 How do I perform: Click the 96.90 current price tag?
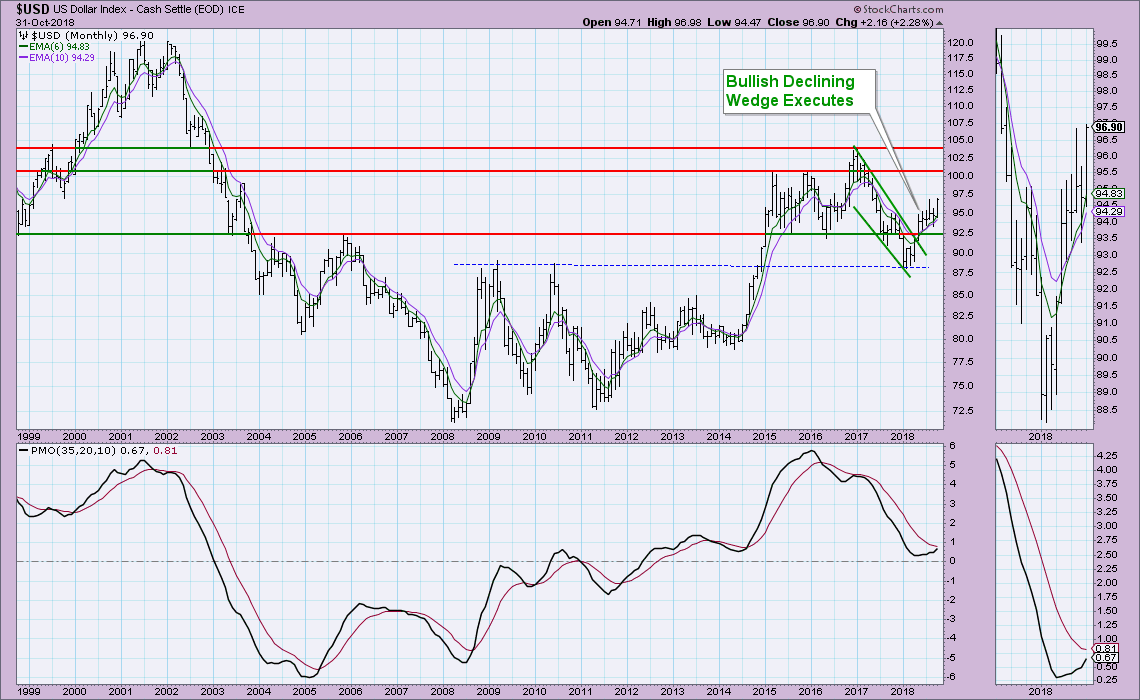pyautogui.click(x=1109, y=127)
